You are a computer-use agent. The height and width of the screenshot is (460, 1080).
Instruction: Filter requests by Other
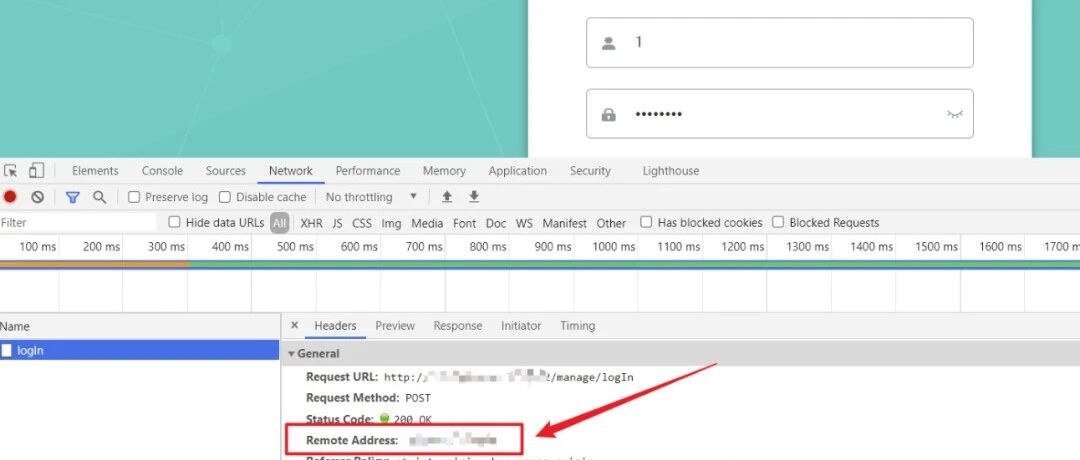[611, 223]
